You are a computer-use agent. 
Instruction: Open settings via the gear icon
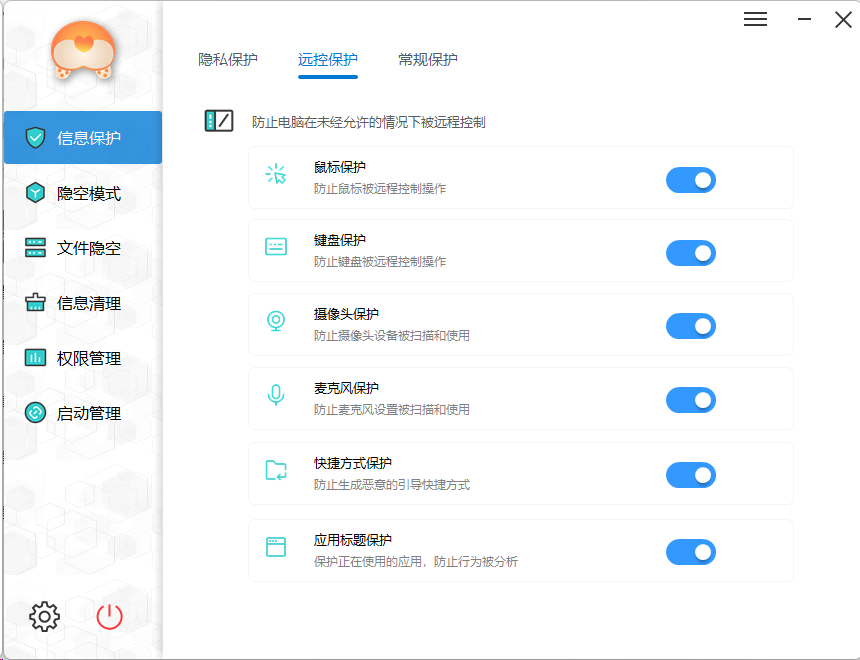point(44,617)
